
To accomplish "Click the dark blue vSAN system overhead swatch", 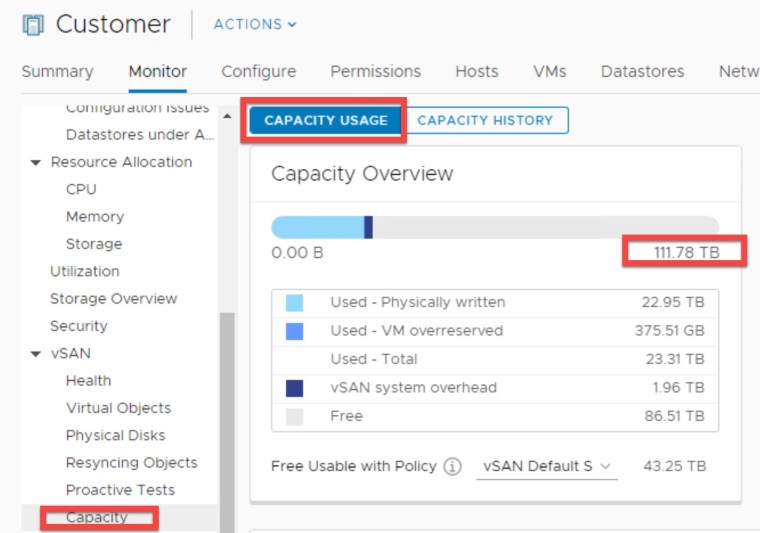I will [294, 388].
